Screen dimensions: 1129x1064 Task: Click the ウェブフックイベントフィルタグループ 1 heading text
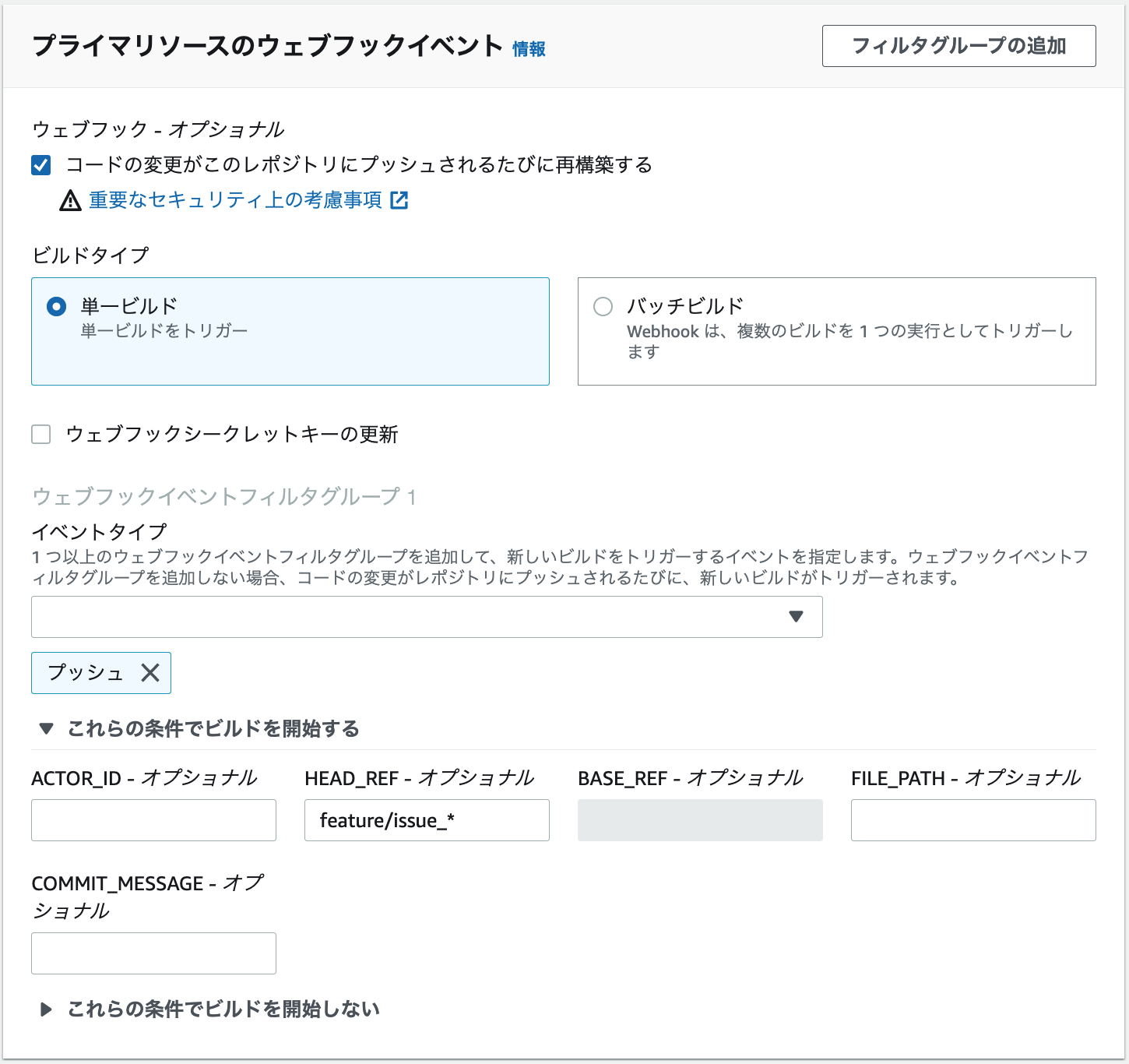[x=224, y=496]
